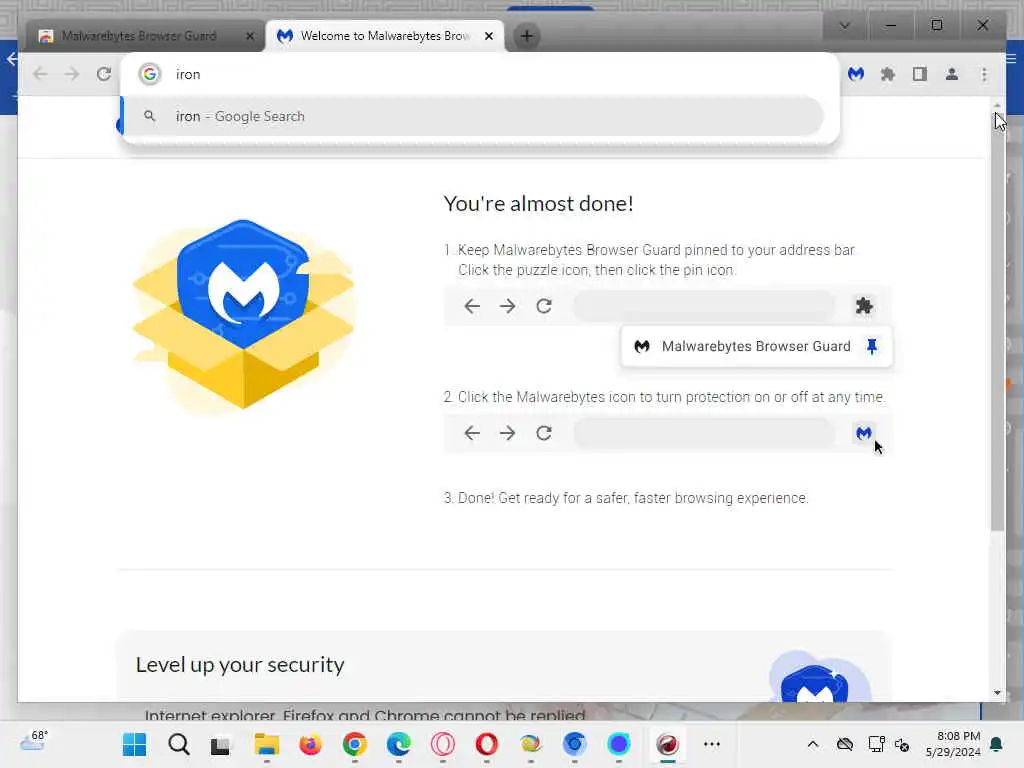Click the '3. Done! Get ready' step text

click(626, 498)
